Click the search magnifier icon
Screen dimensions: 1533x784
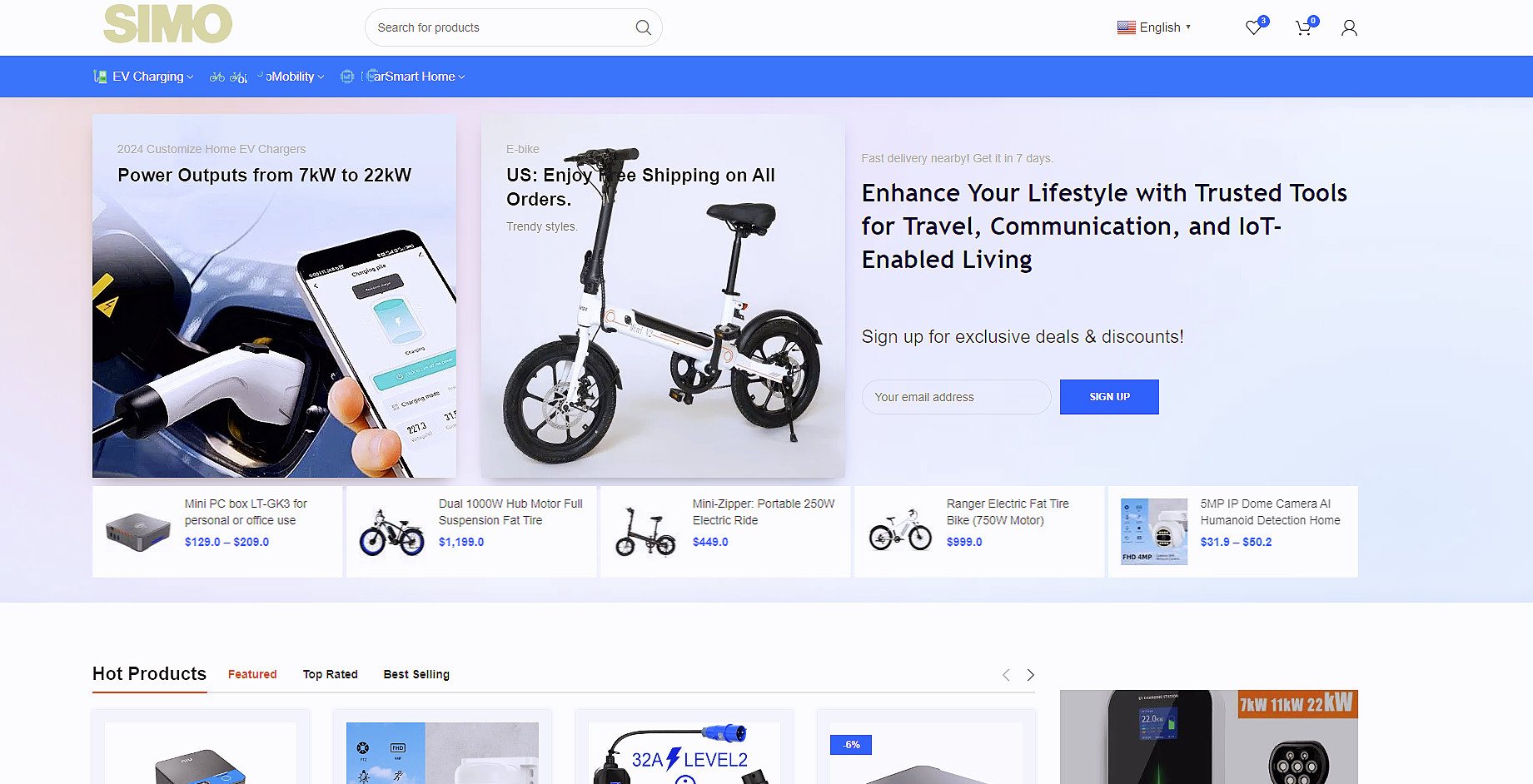[643, 27]
